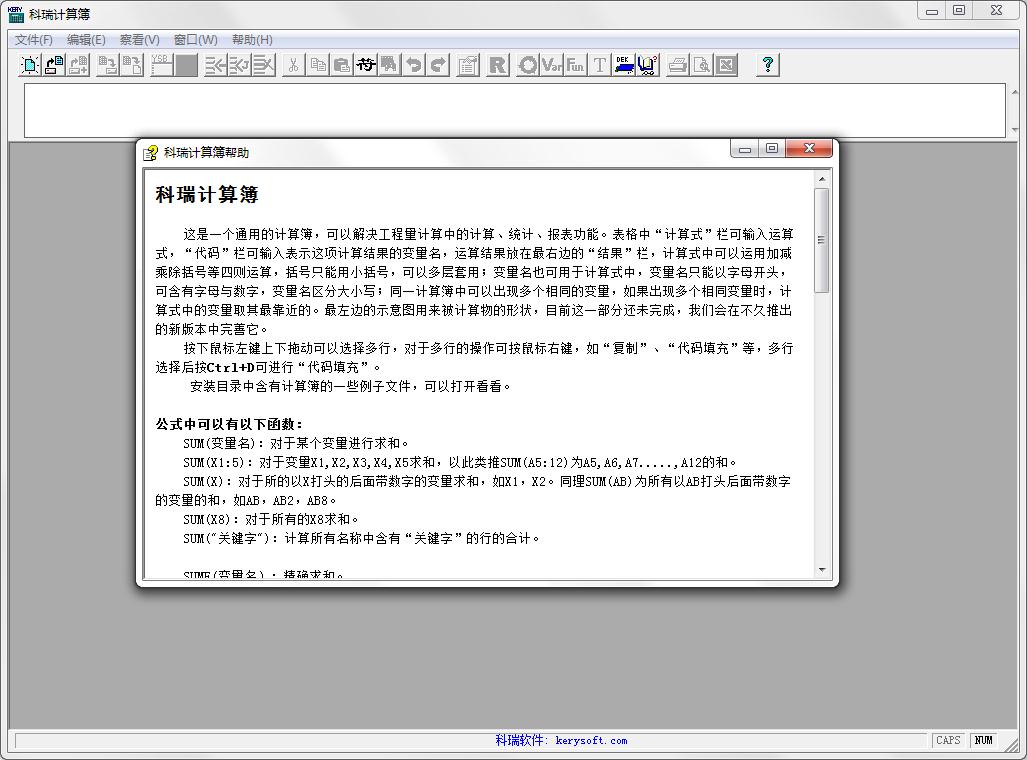Open the 文件(F) menu
This screenshot has width=1027, height=760.
tap(32, 39)
